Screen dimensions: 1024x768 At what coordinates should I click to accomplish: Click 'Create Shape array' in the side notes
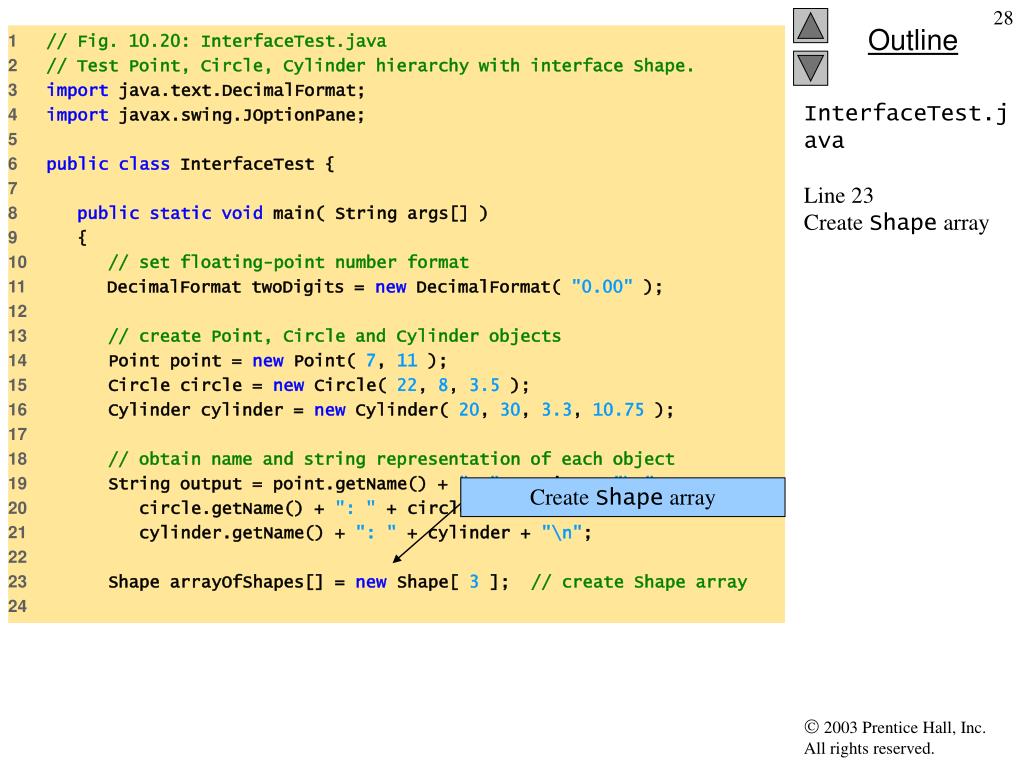896,223
